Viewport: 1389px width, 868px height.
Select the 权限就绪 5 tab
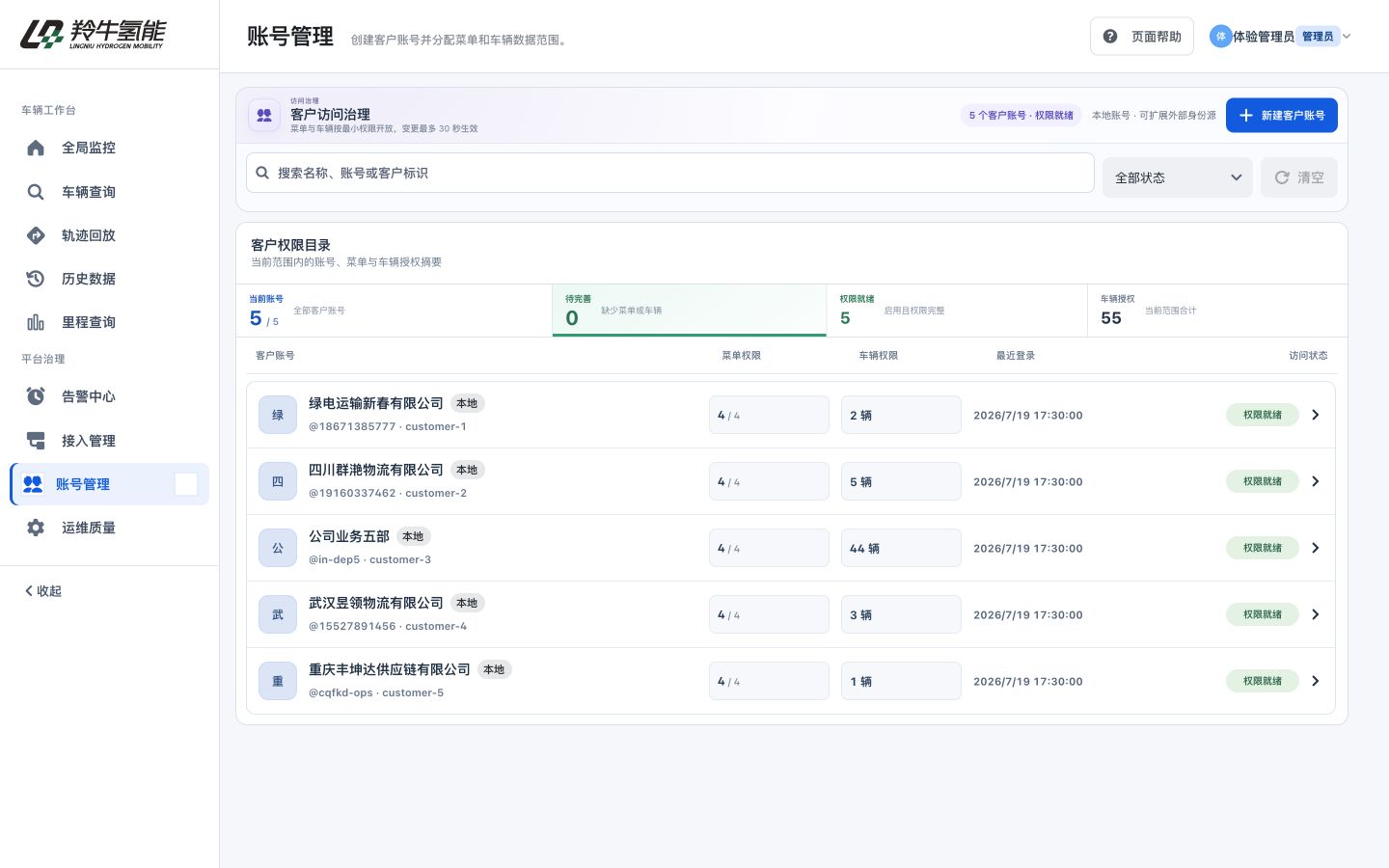pos(957,311)
